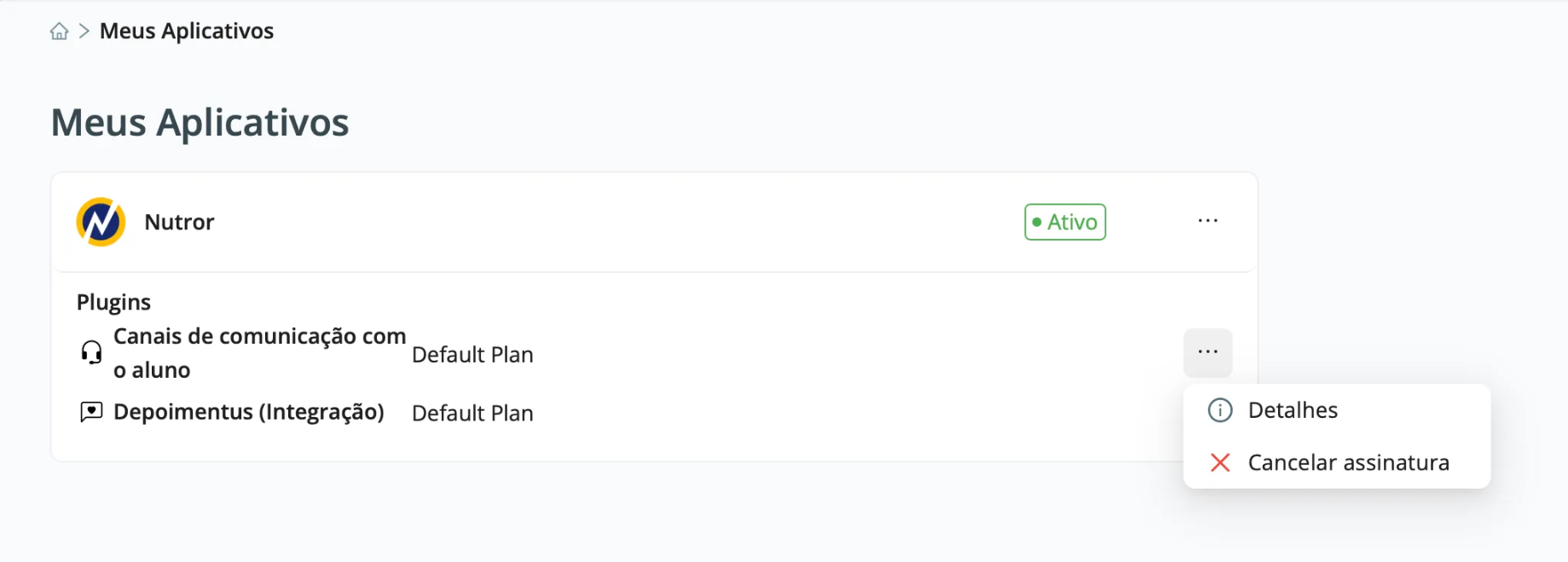Screen dimensions: 1568x562
Task: Select Detalhes from the dropdown menu
Action: tap(1293, 411)
